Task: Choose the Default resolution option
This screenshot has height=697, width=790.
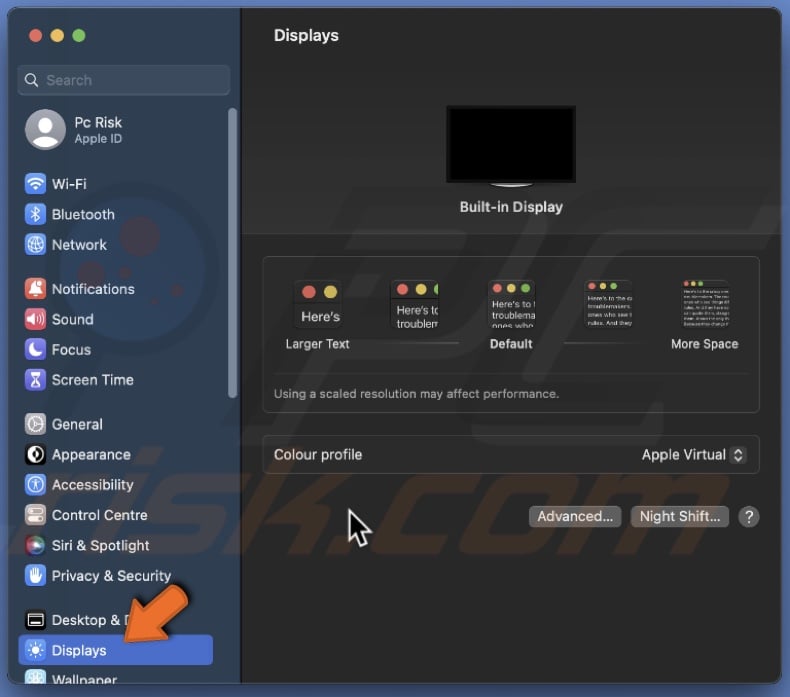Action: (x=511, y=315)
